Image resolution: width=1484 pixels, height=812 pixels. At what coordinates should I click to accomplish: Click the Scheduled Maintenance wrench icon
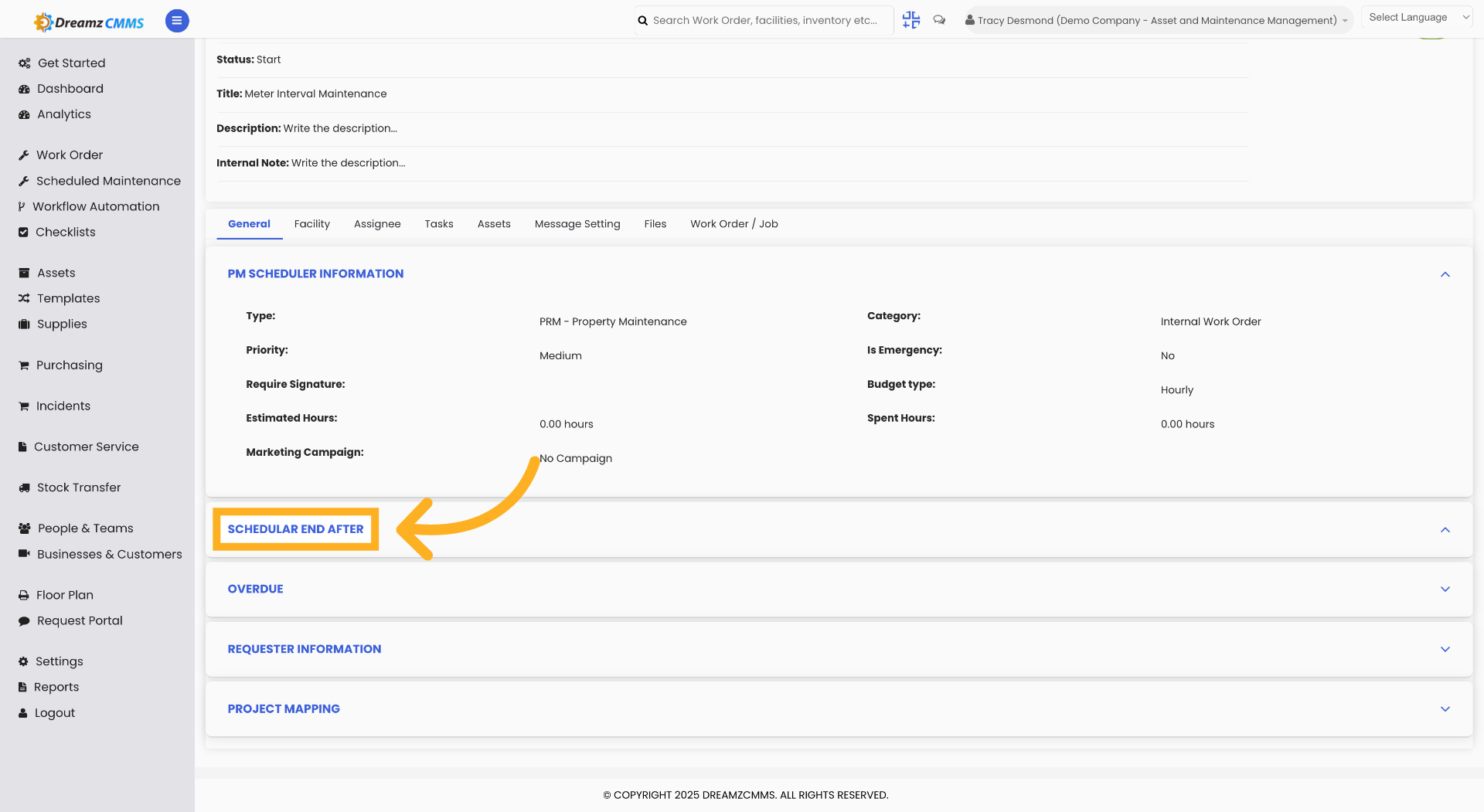tap(24, 181)
